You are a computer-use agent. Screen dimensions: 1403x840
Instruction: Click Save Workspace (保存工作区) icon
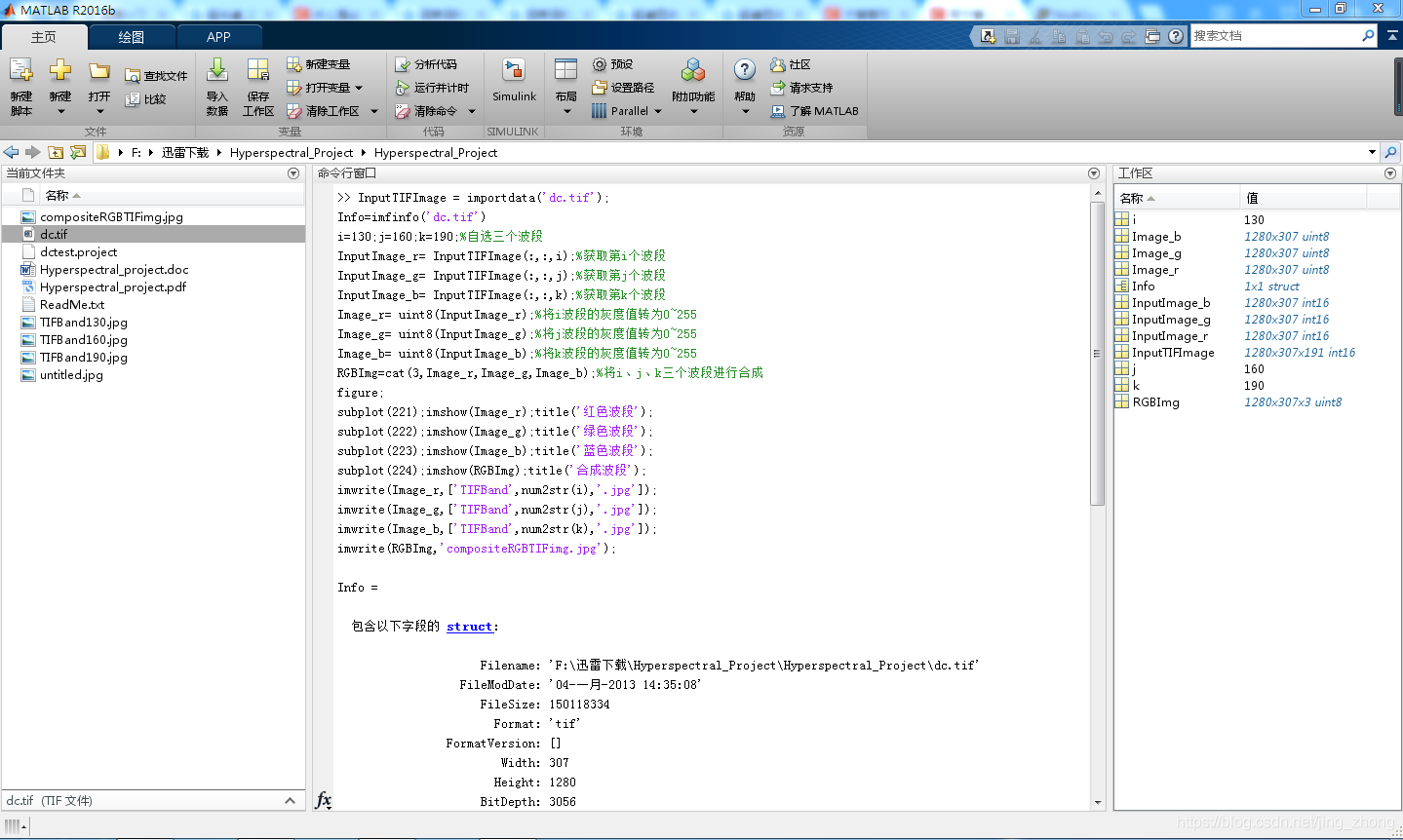click(258, 70)
